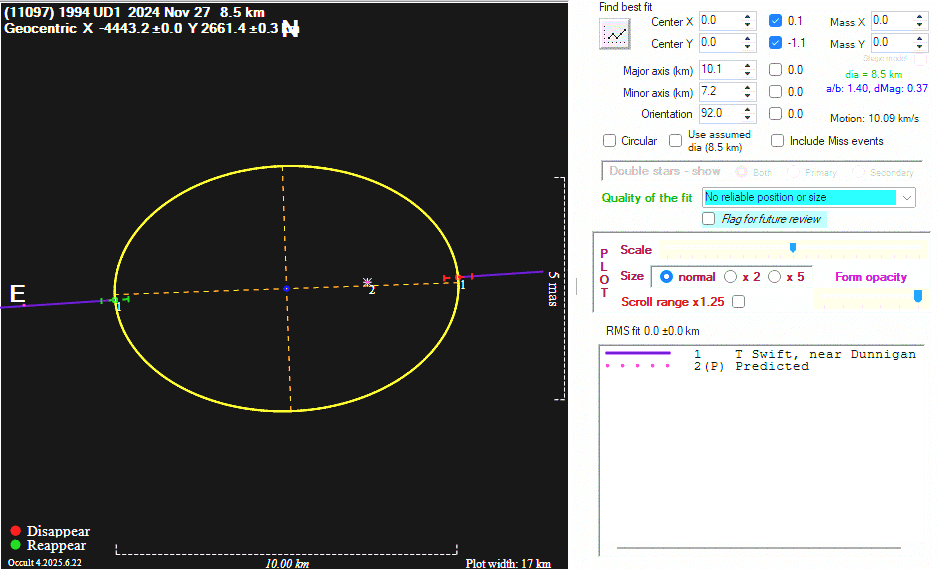This screenshot has width=937, height=569.
Task: Enable the Orientation fit checkbox
Action: 776,114
